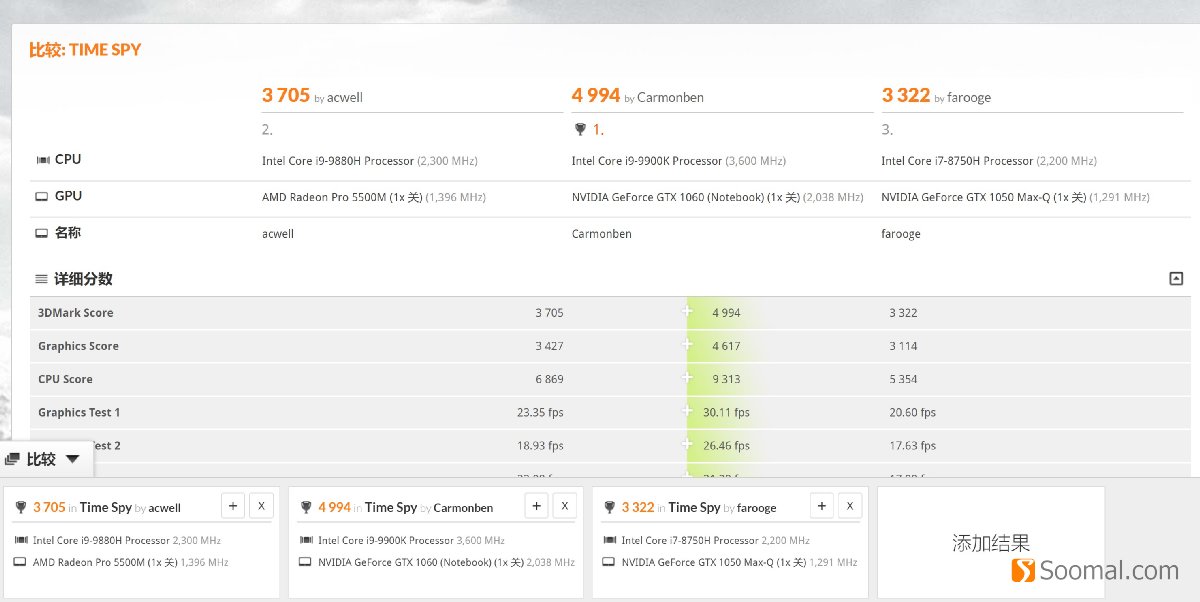This screenshot has height=602, width=1200.
Task: Collapse the 详细分数 section
Action: point(1176,279)
